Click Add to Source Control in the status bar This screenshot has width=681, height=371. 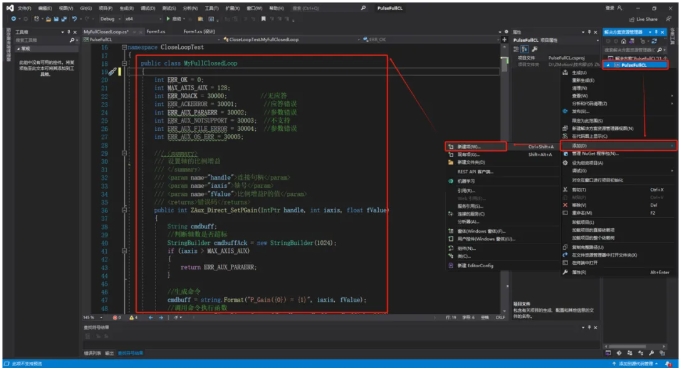pos(635,363)
